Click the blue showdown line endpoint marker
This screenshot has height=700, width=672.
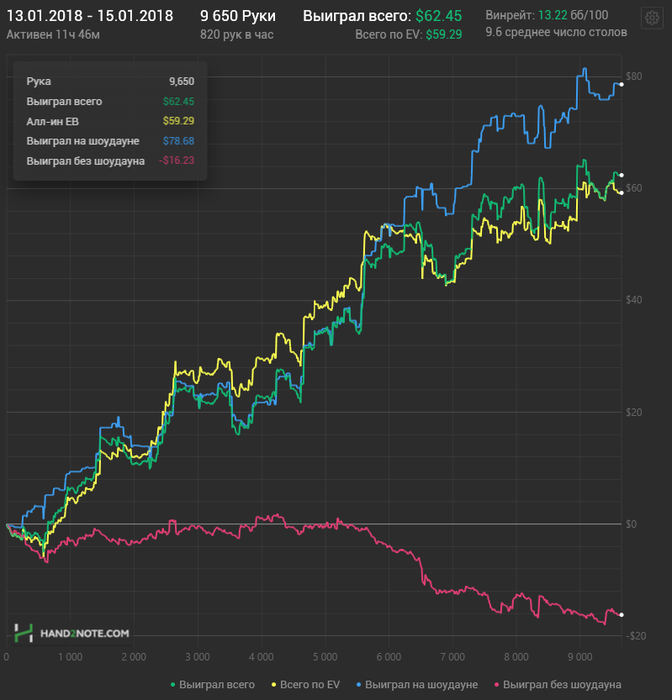coord(621,85)
